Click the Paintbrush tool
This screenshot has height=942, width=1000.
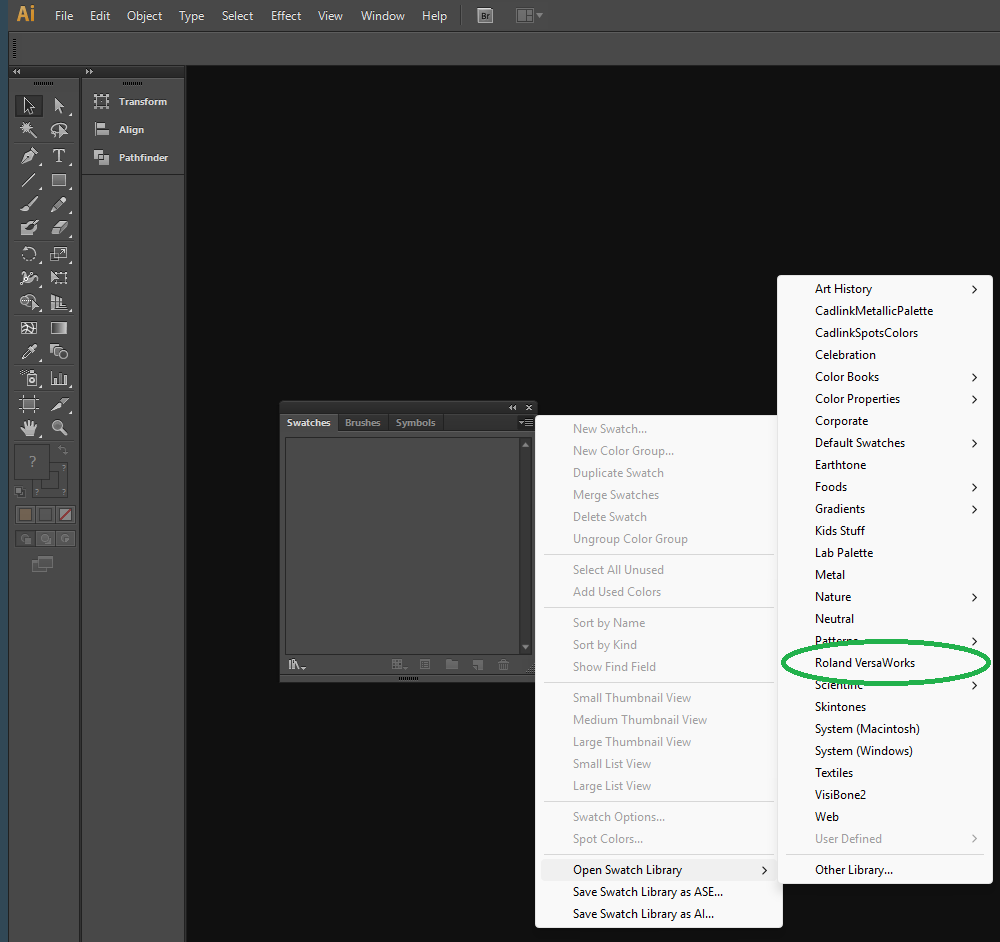pyautogui.click(x=29, y=204)
